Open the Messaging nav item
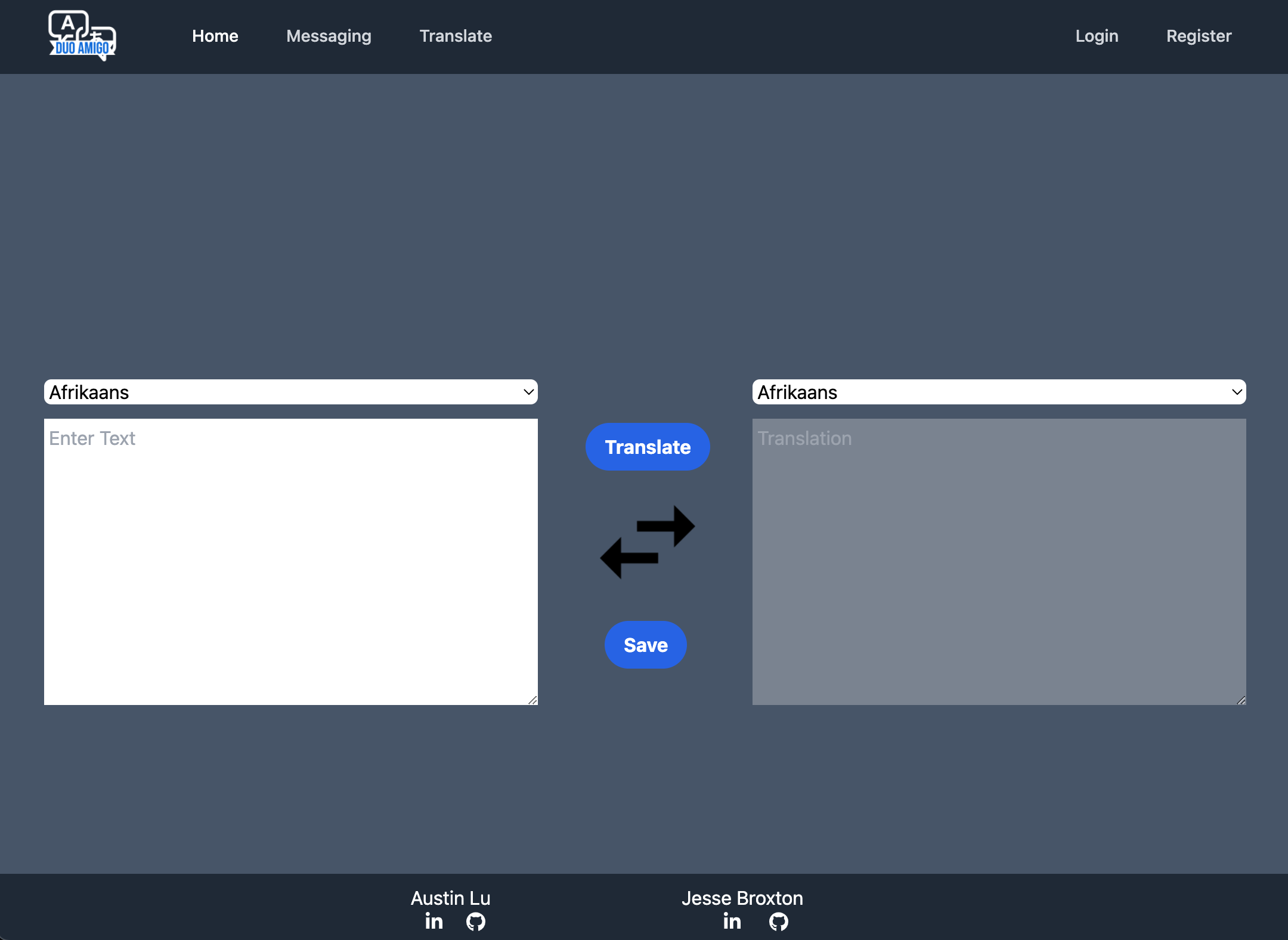Image resolution: width=1288 pixels, height=940 pixels. point(329,36)
